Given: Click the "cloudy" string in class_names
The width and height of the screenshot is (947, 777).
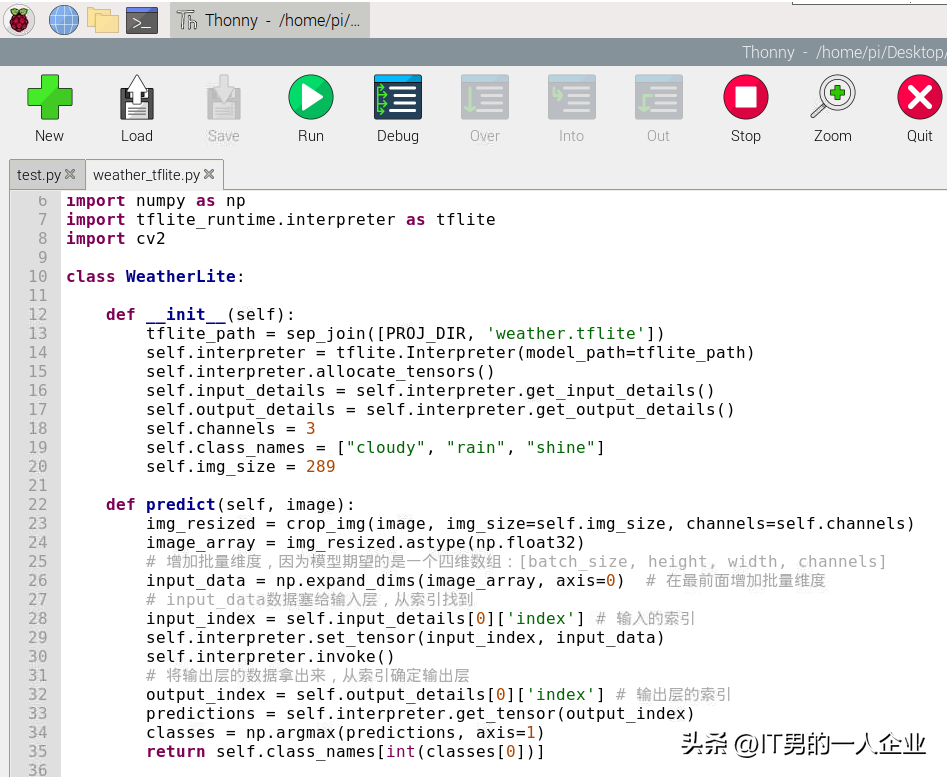Looking at the screenshot, I should pyautogui.click(x=387, y=447).
